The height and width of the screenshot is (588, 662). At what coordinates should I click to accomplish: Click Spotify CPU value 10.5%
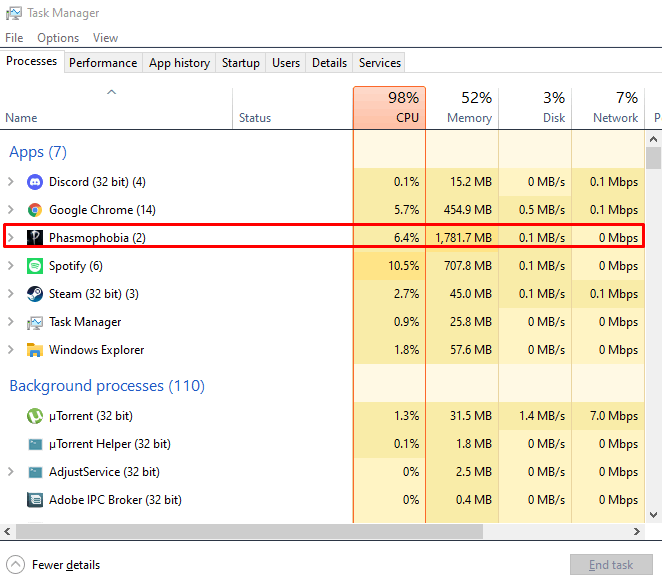404,266
